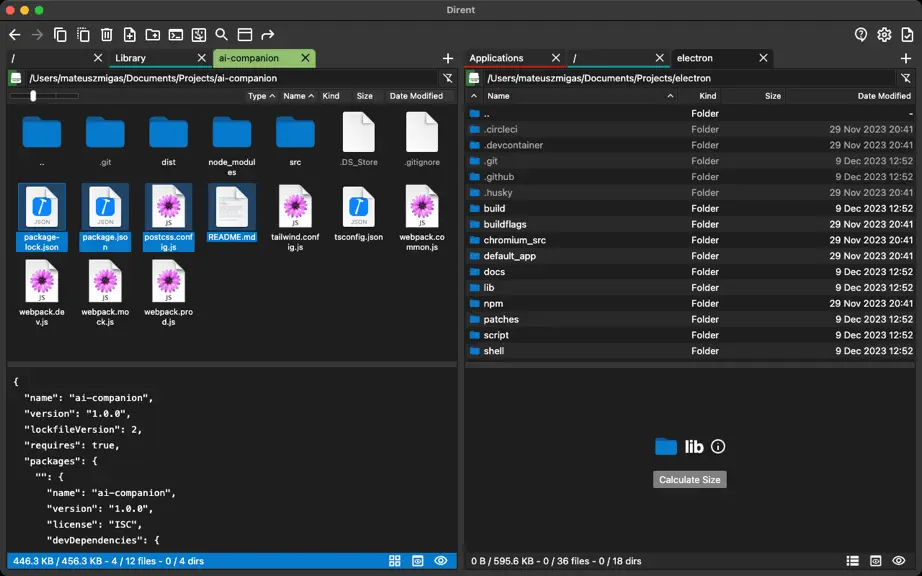This screenshot has height=576, width=922.
Task: Click the Copy files toolbar icon
Action: (x=60, y=35)
